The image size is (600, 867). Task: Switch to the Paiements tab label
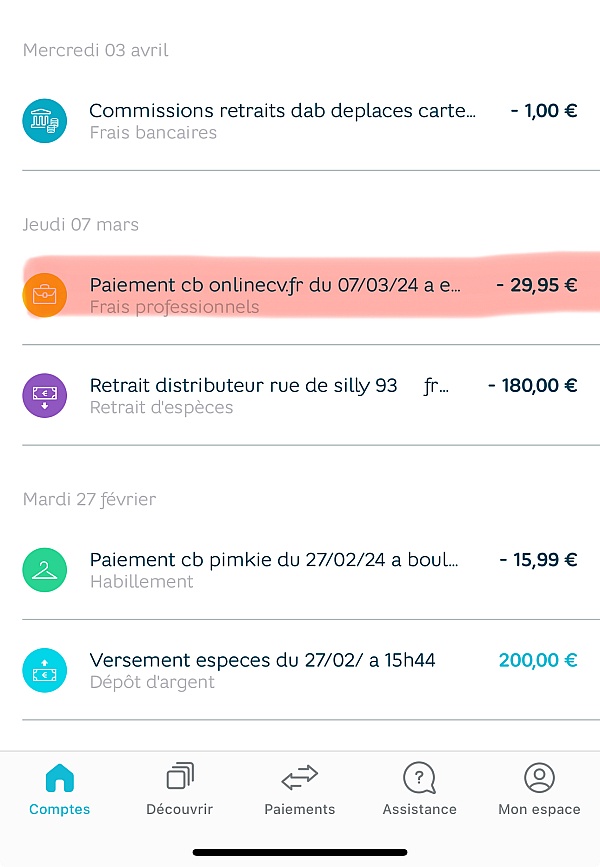point(299,809)
